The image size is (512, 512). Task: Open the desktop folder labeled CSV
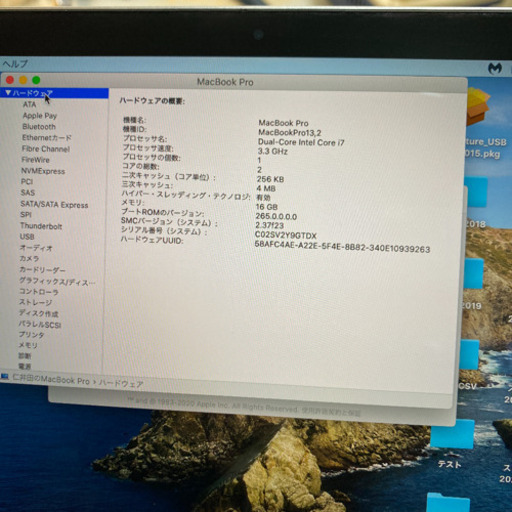469,354
